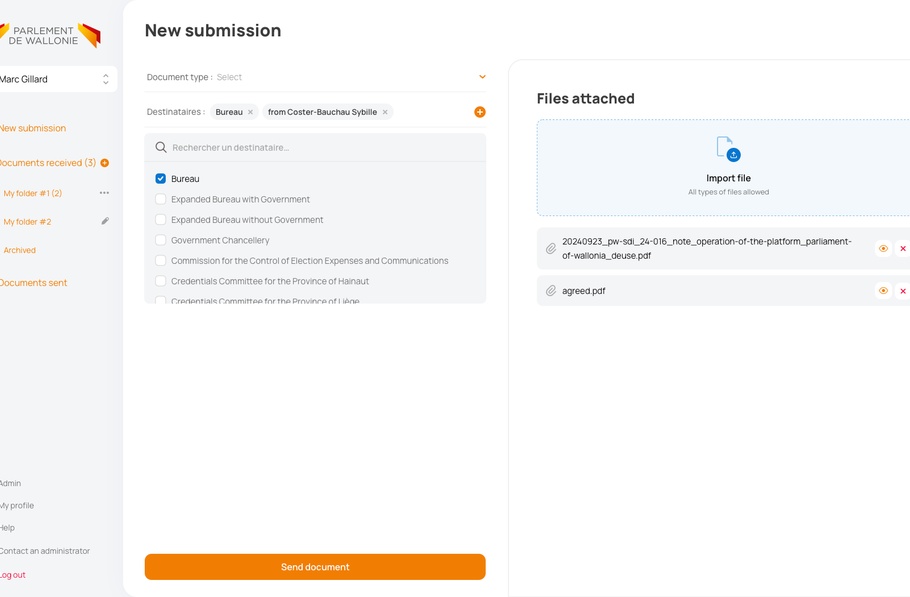
Task: Check Expanded Bureau with Government
Action: click(x=160, y=199)
